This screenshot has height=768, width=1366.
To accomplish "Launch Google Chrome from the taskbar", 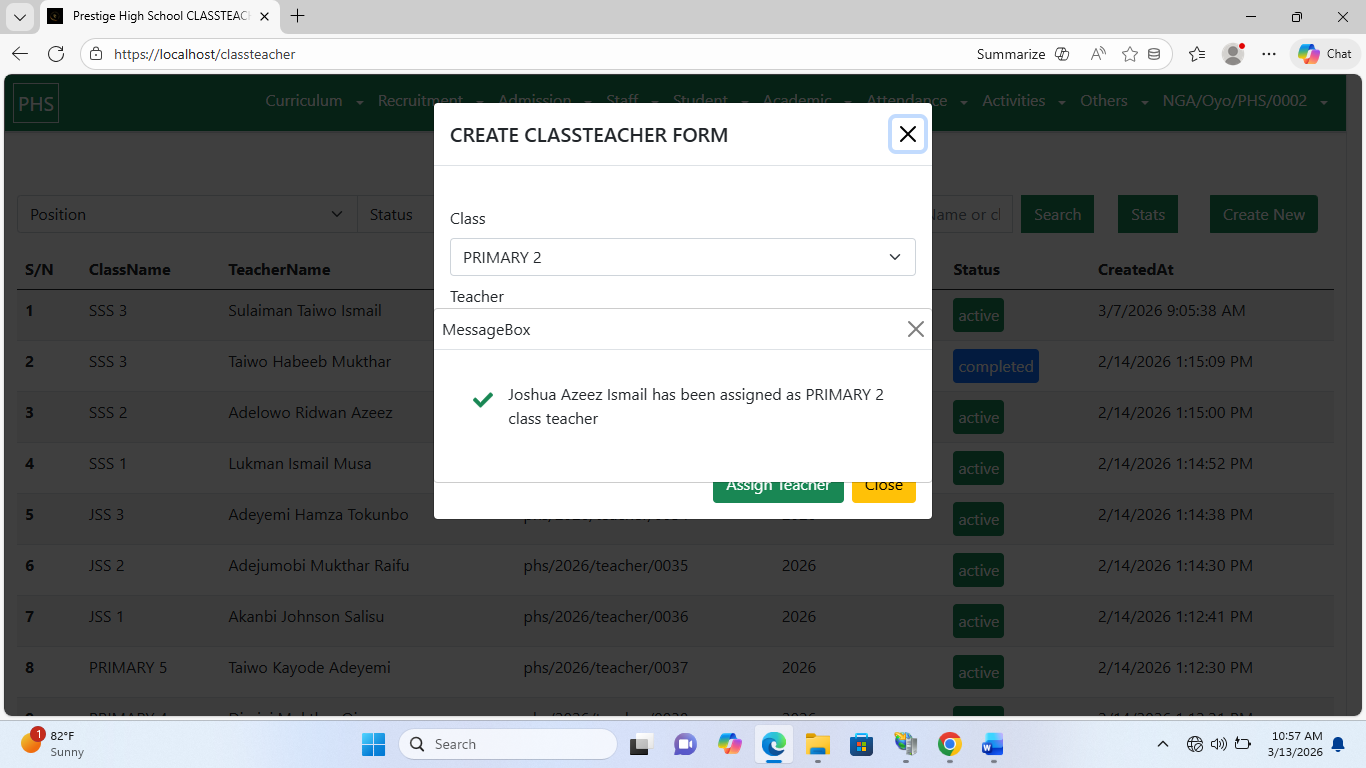I will [x=949, y=744].
